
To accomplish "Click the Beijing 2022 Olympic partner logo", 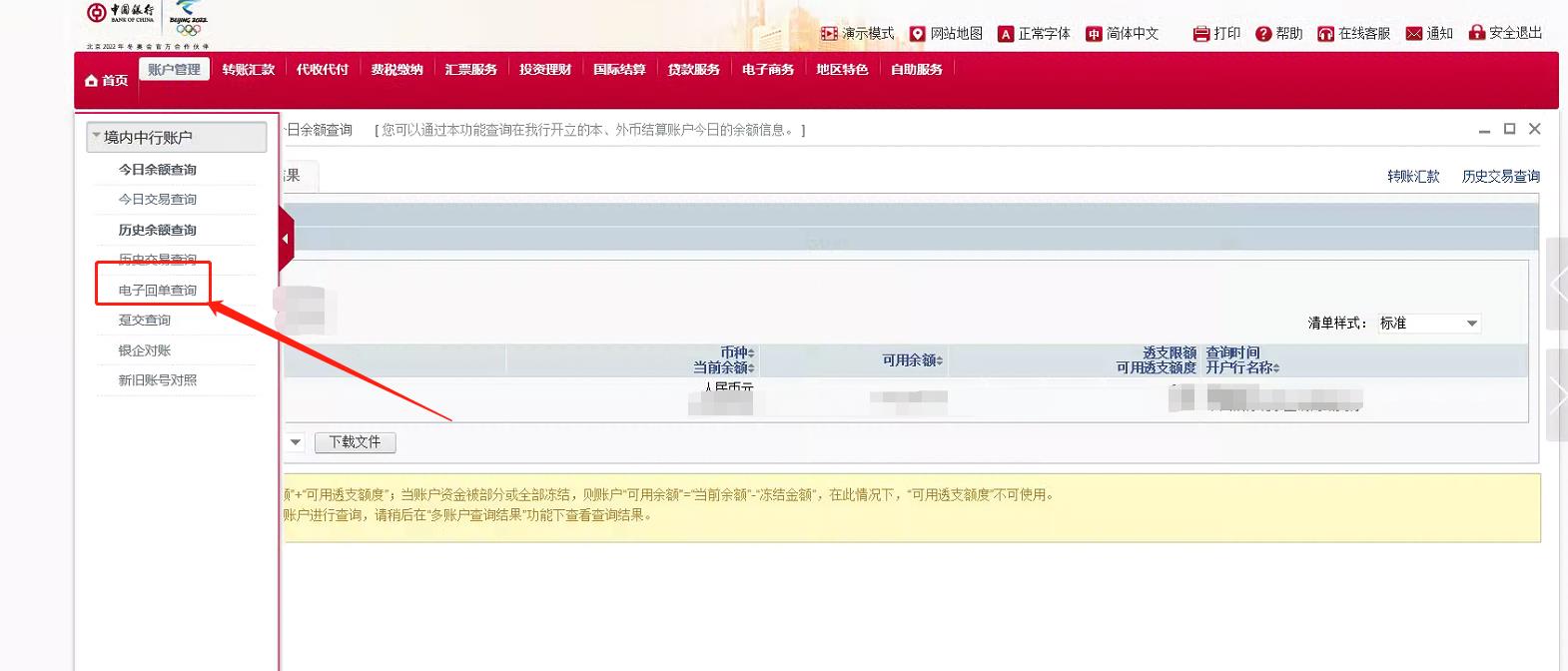I will click(x=188, y=18).
